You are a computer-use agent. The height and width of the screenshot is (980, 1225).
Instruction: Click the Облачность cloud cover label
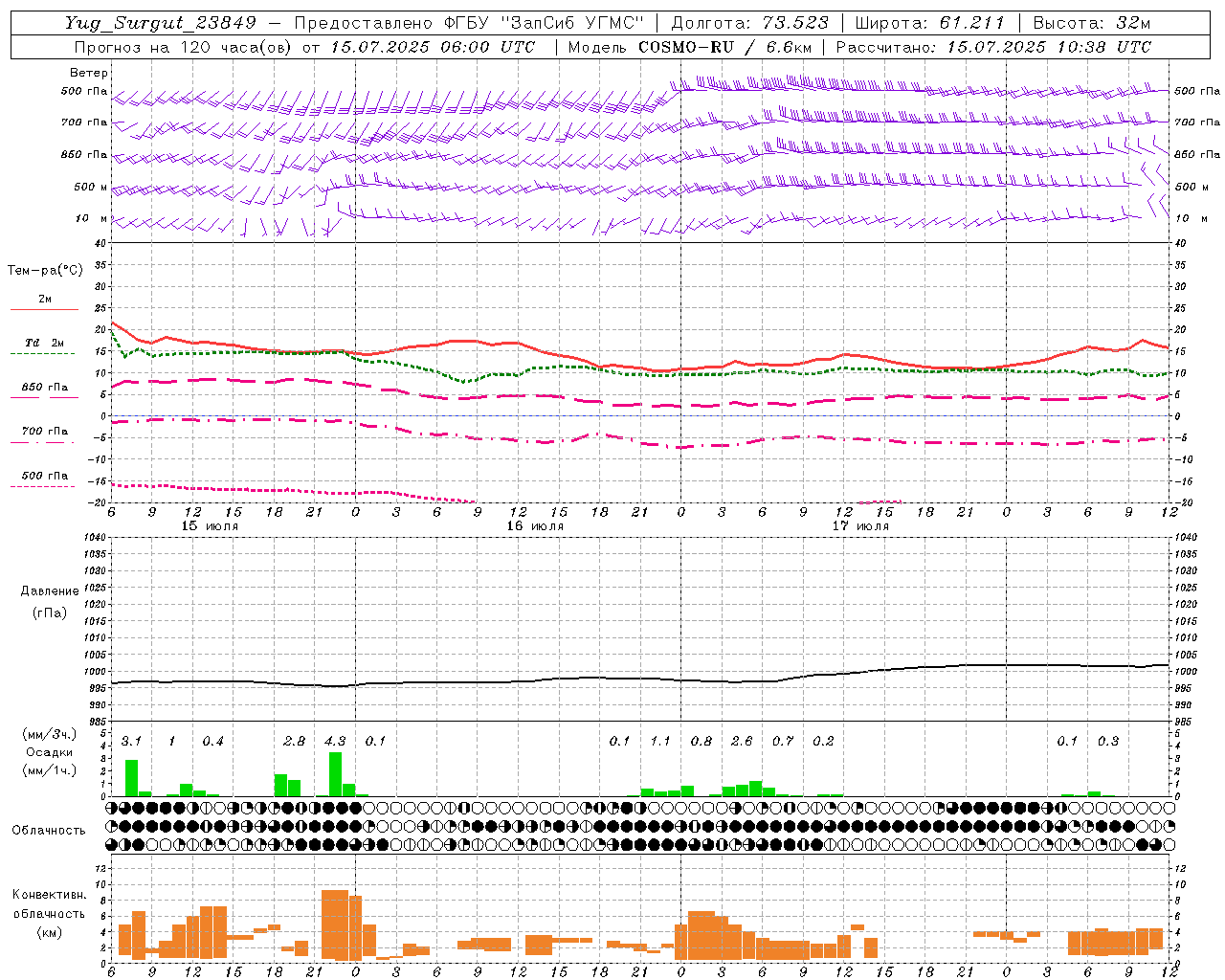(49, 831)
